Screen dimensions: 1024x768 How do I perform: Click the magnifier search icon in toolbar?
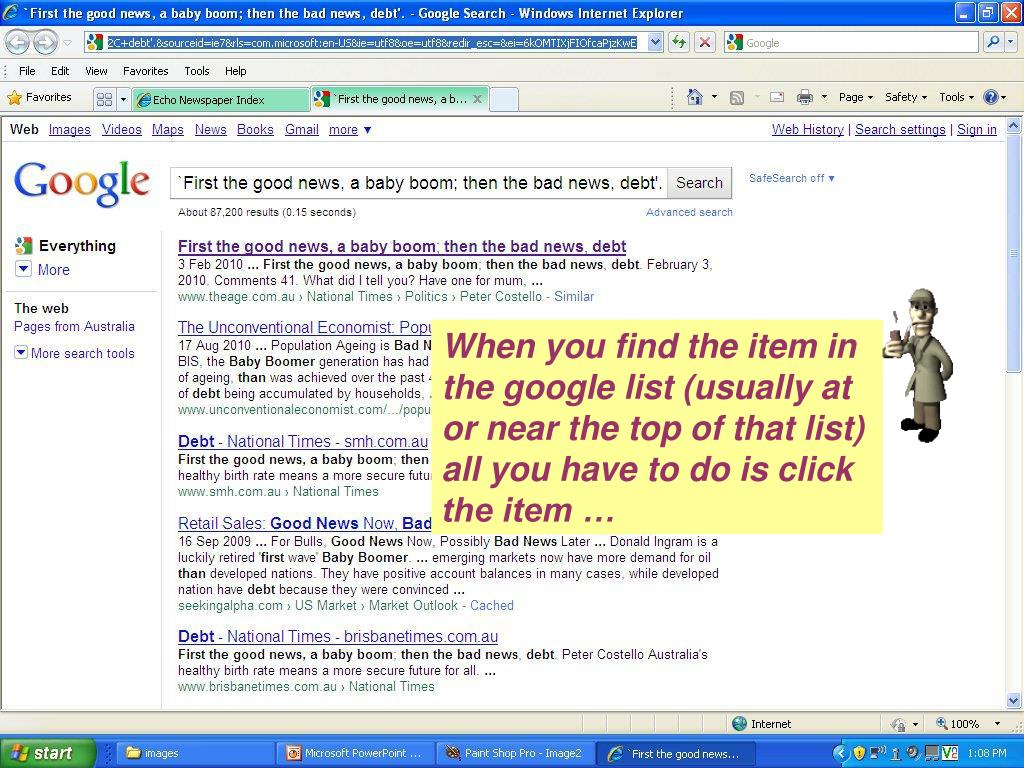point(993,42)
